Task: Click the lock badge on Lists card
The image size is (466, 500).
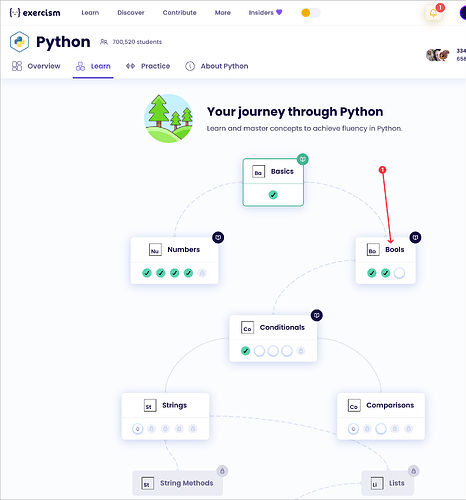Action: [413, 471]
